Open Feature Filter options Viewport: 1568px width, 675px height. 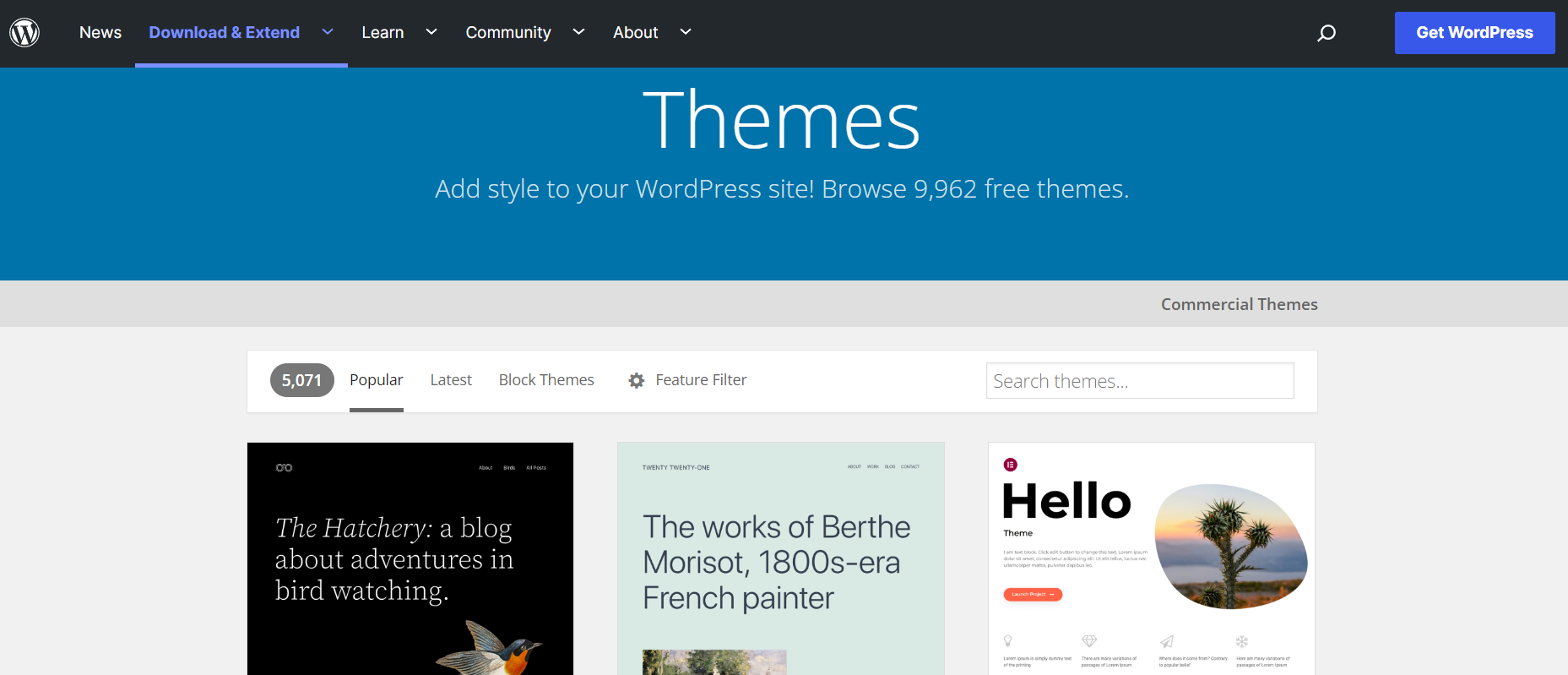point(701,380)
